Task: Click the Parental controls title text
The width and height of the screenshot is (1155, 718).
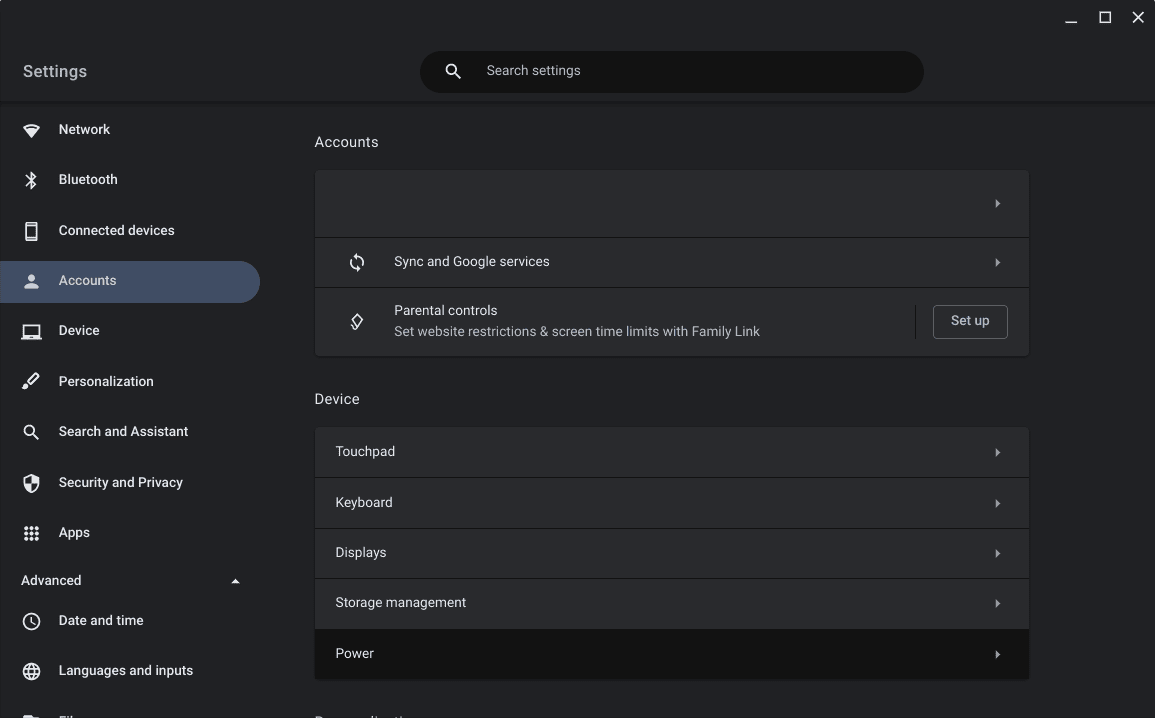Action: coord(446,311)
